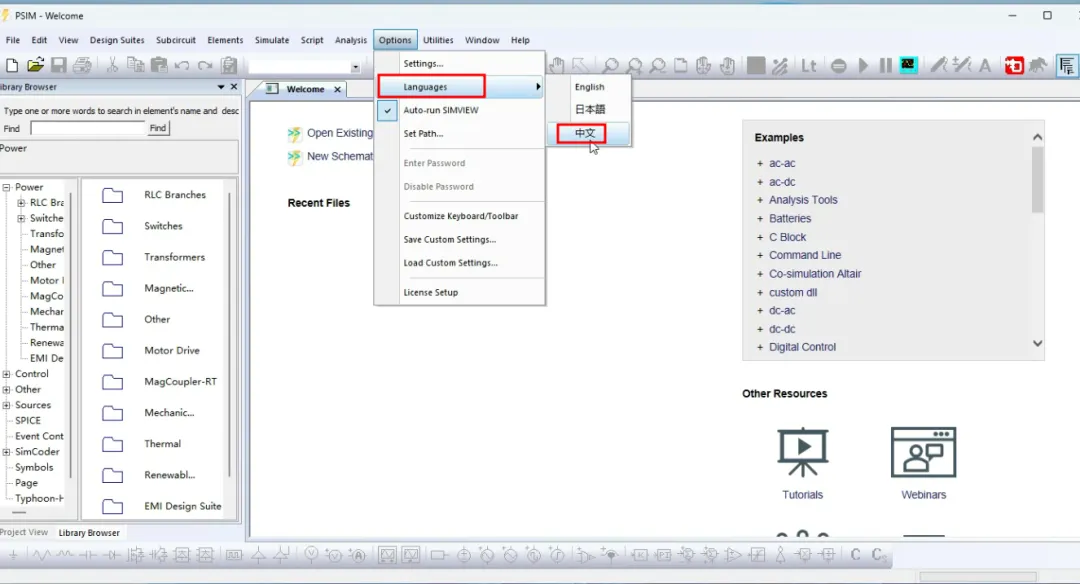
Task: Click the Lt toolbar icon
Action: [809, 65]
